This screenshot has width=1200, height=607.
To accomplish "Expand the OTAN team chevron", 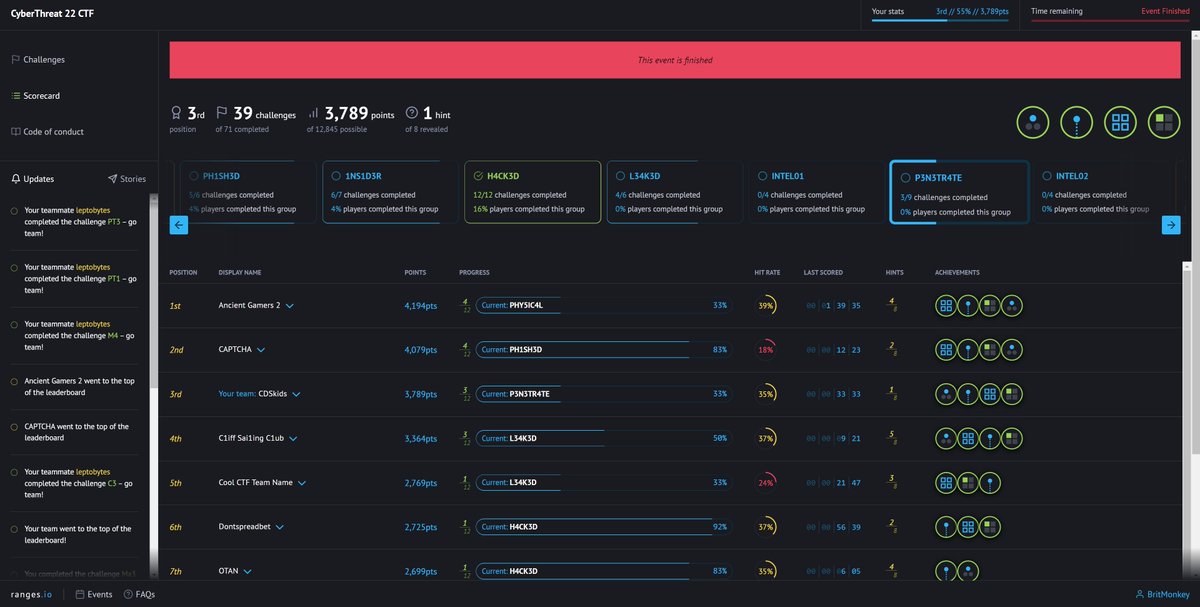I will [247, 571].
